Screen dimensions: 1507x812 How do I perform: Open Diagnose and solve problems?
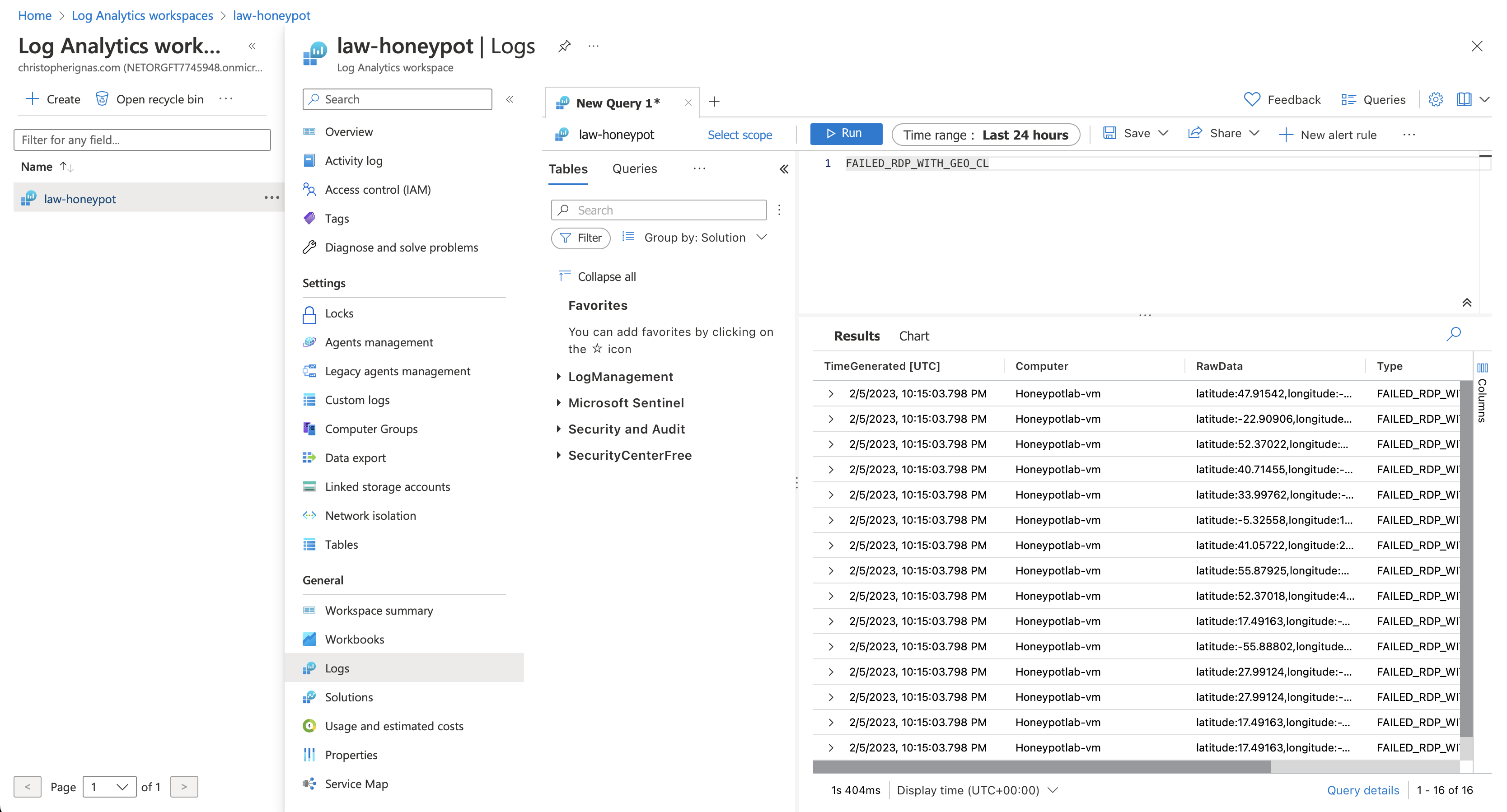[x=401, y=247]
